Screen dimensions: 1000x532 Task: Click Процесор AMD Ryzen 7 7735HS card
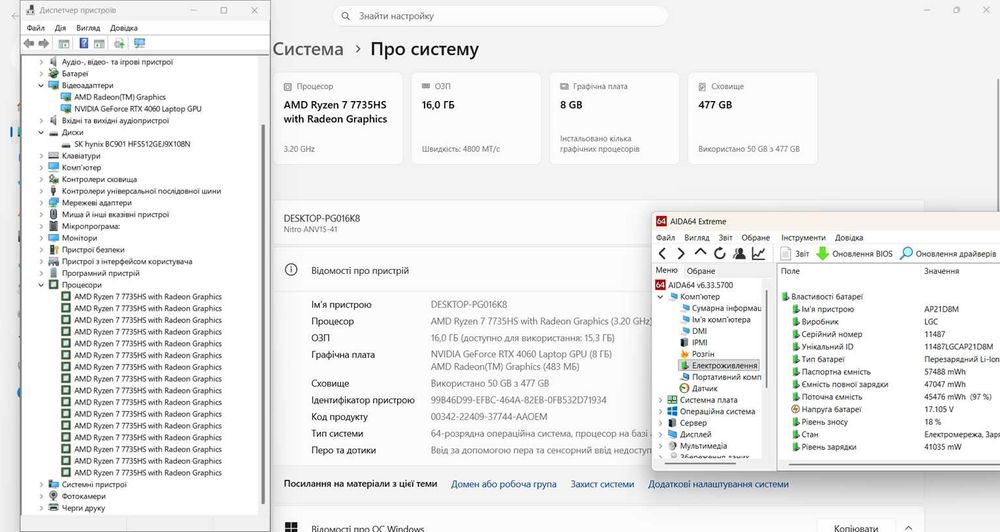(x=338, y=118)
